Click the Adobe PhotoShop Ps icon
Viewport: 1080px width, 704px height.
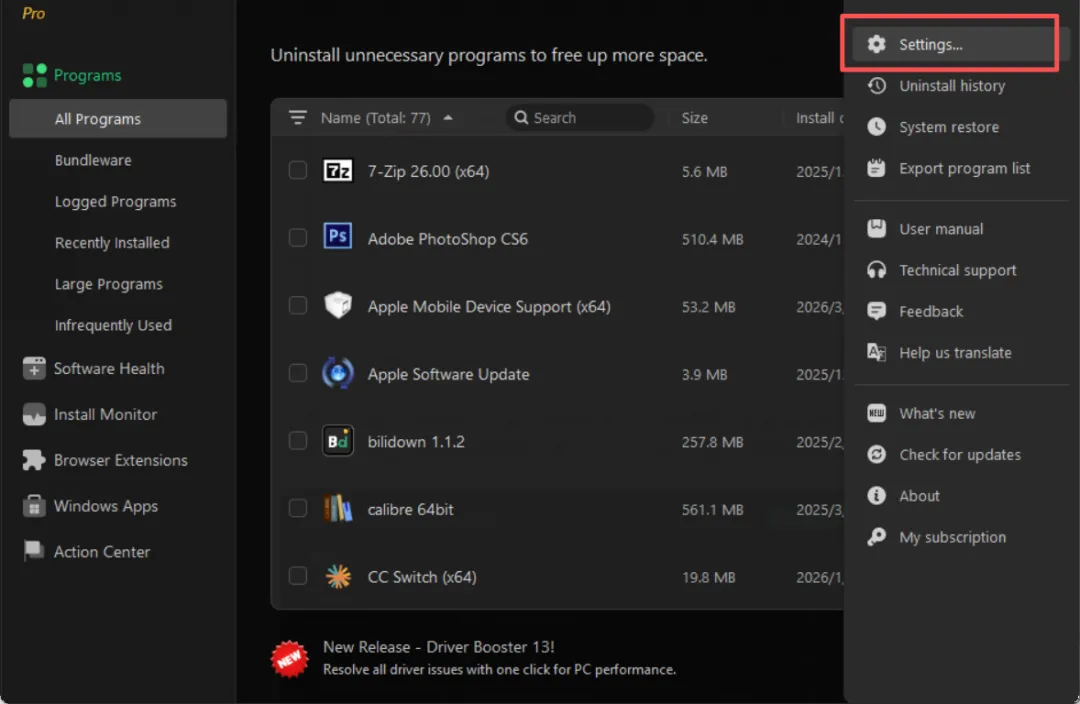click(x=338, y=237)
